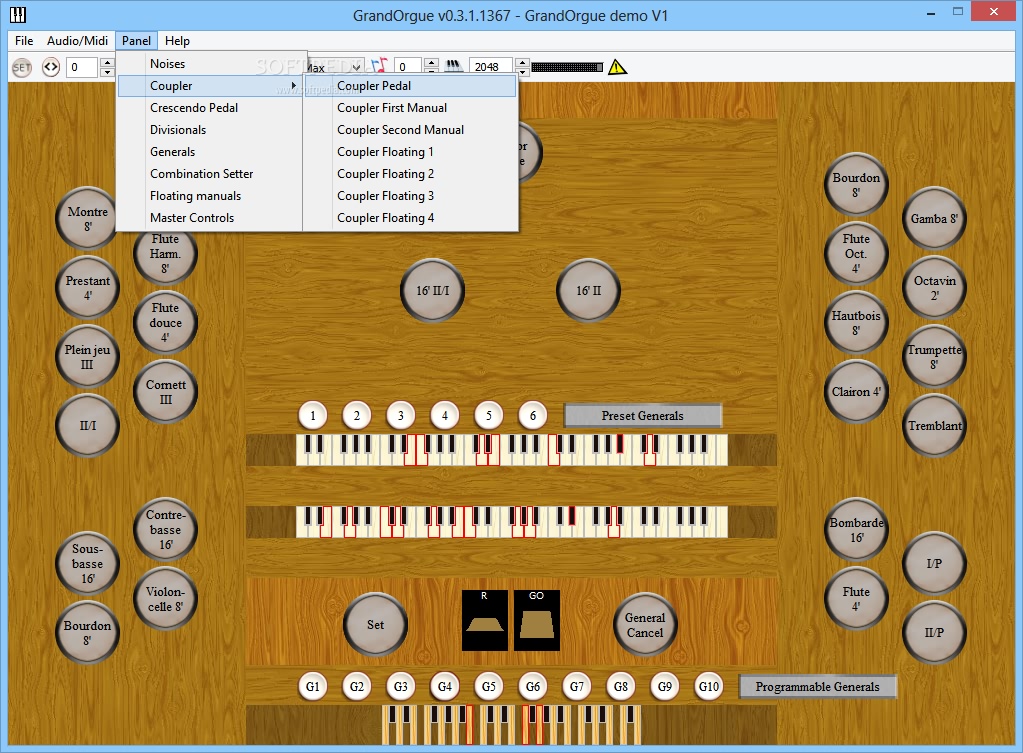Activate programmable general G6
The image size is (1023, 753).
(533, 686)
